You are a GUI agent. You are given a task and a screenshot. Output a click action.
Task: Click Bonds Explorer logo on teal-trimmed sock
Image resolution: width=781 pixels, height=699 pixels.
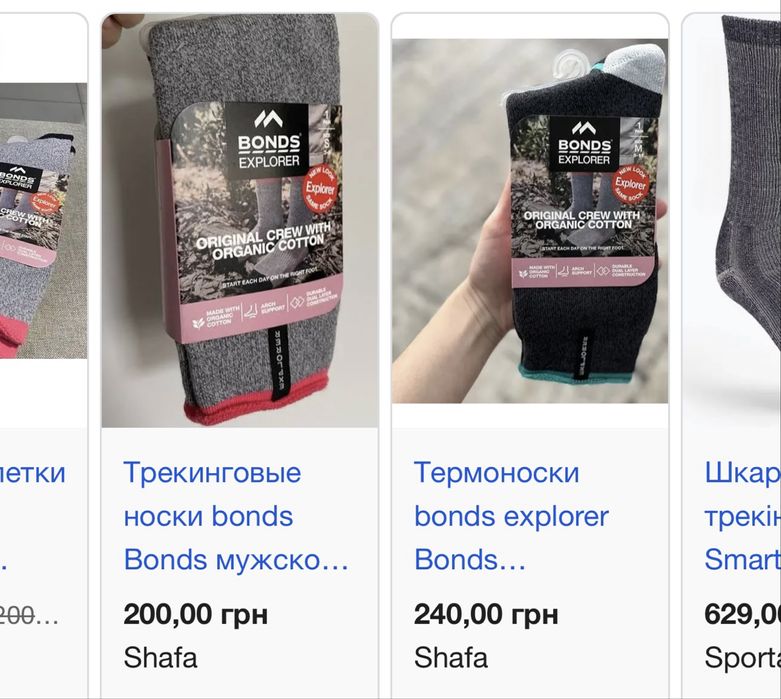[584, 144]
